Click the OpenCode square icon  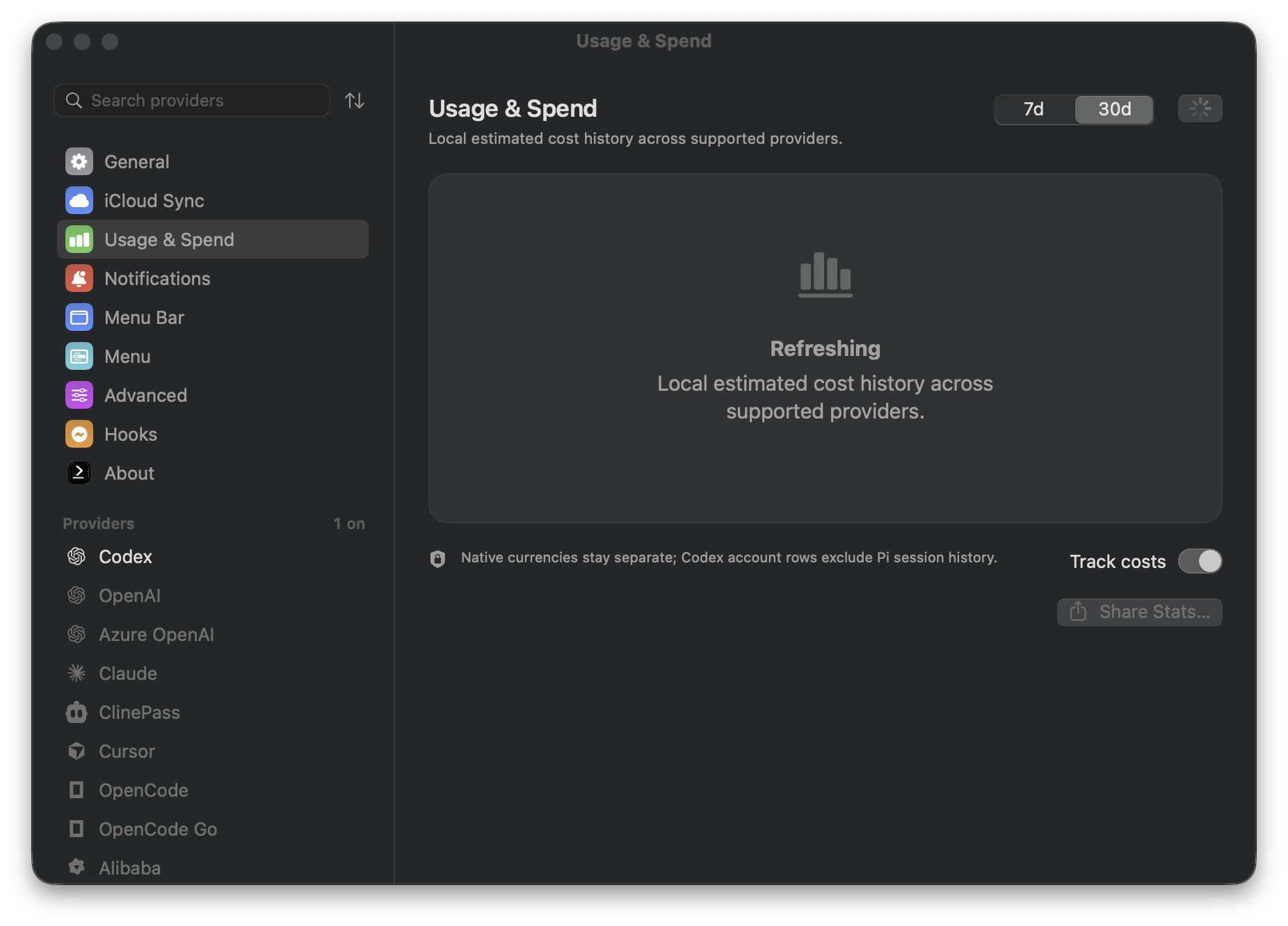coord(77,790)
